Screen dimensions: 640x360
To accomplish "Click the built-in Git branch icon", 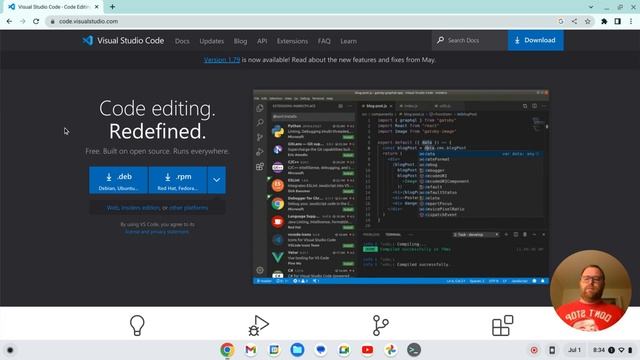I will [x=380, y=325].
